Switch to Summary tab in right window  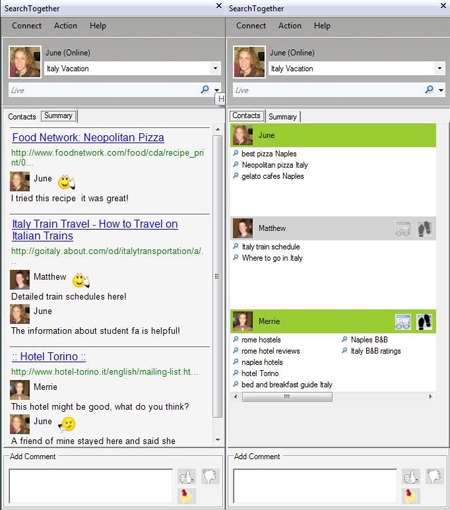283,117
